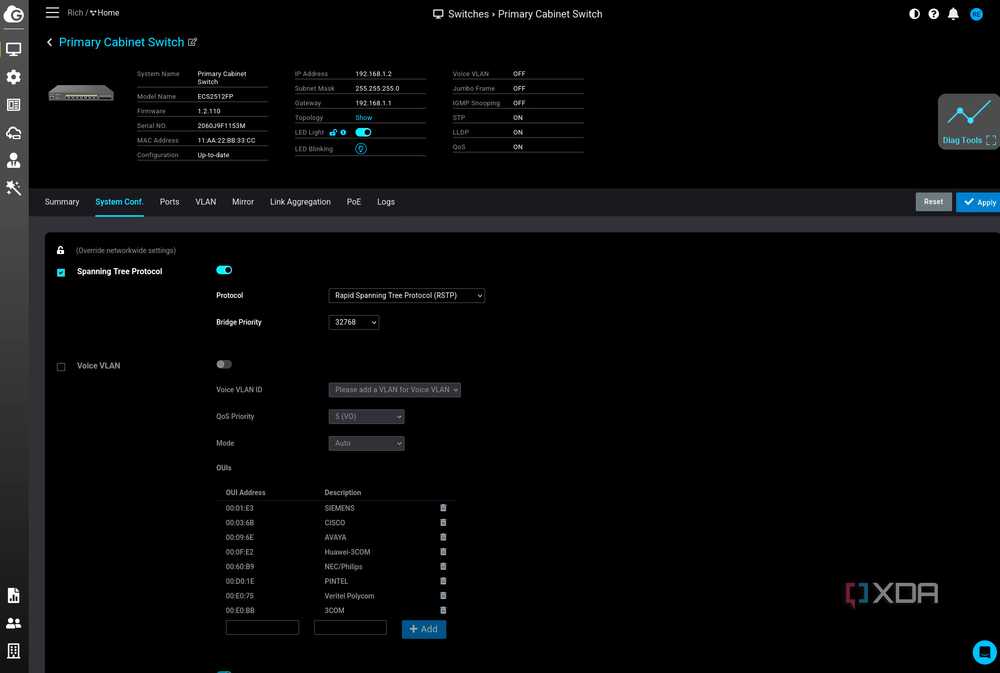Toggle the Spanning Tree Protocol switch
The image size is (1000, 673).
[x=224, y=270]
